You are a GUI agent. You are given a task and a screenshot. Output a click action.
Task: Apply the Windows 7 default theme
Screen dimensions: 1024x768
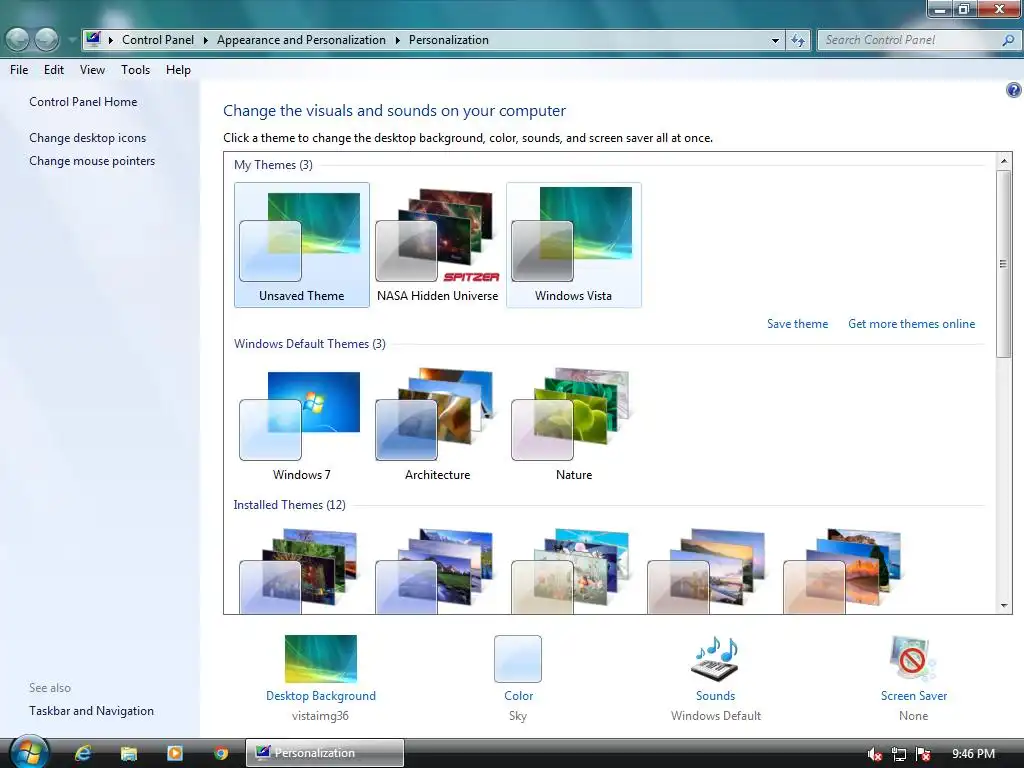(x=302, y=424)
